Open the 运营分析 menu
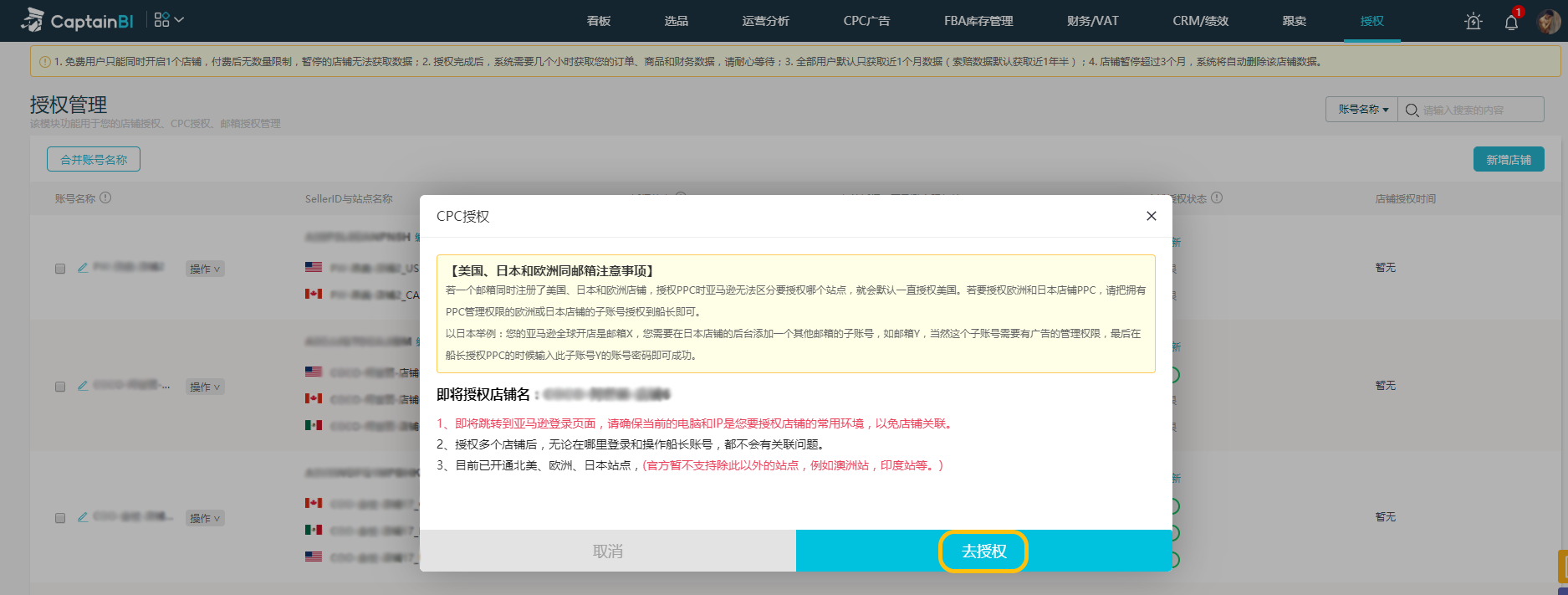This screenshot has width=1568, height=595. click(x=766, y=21)
